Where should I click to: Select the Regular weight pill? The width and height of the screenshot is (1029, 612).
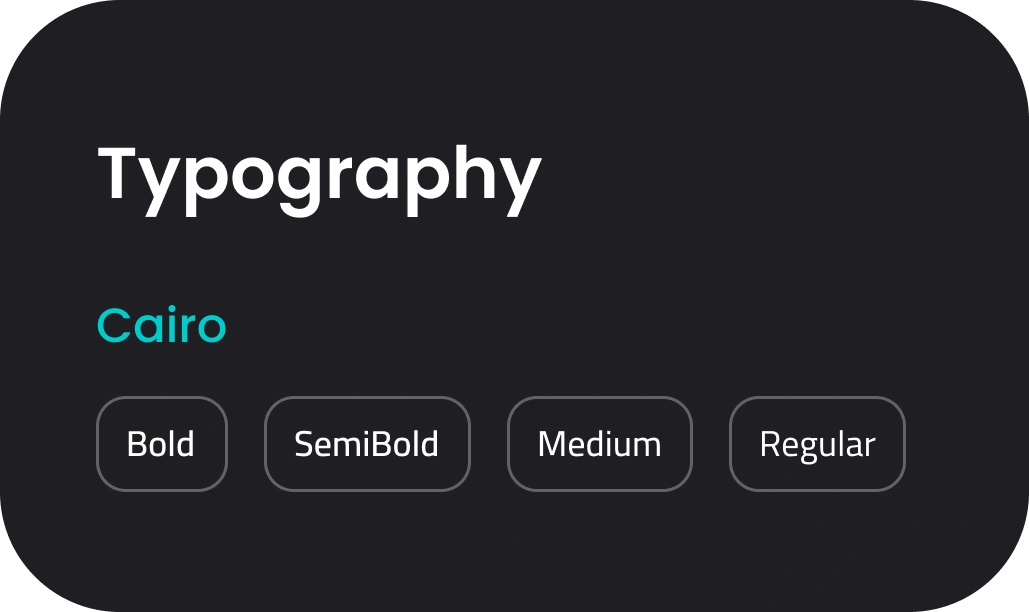817,444
